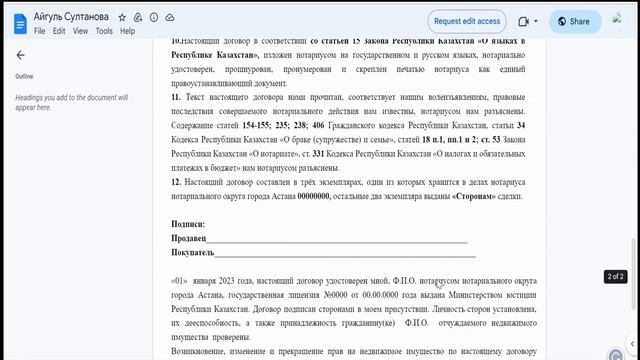The width and height of the screenshot is (640, 360).
Task: Click the paragraph number 12.
Action: [176, 182]
